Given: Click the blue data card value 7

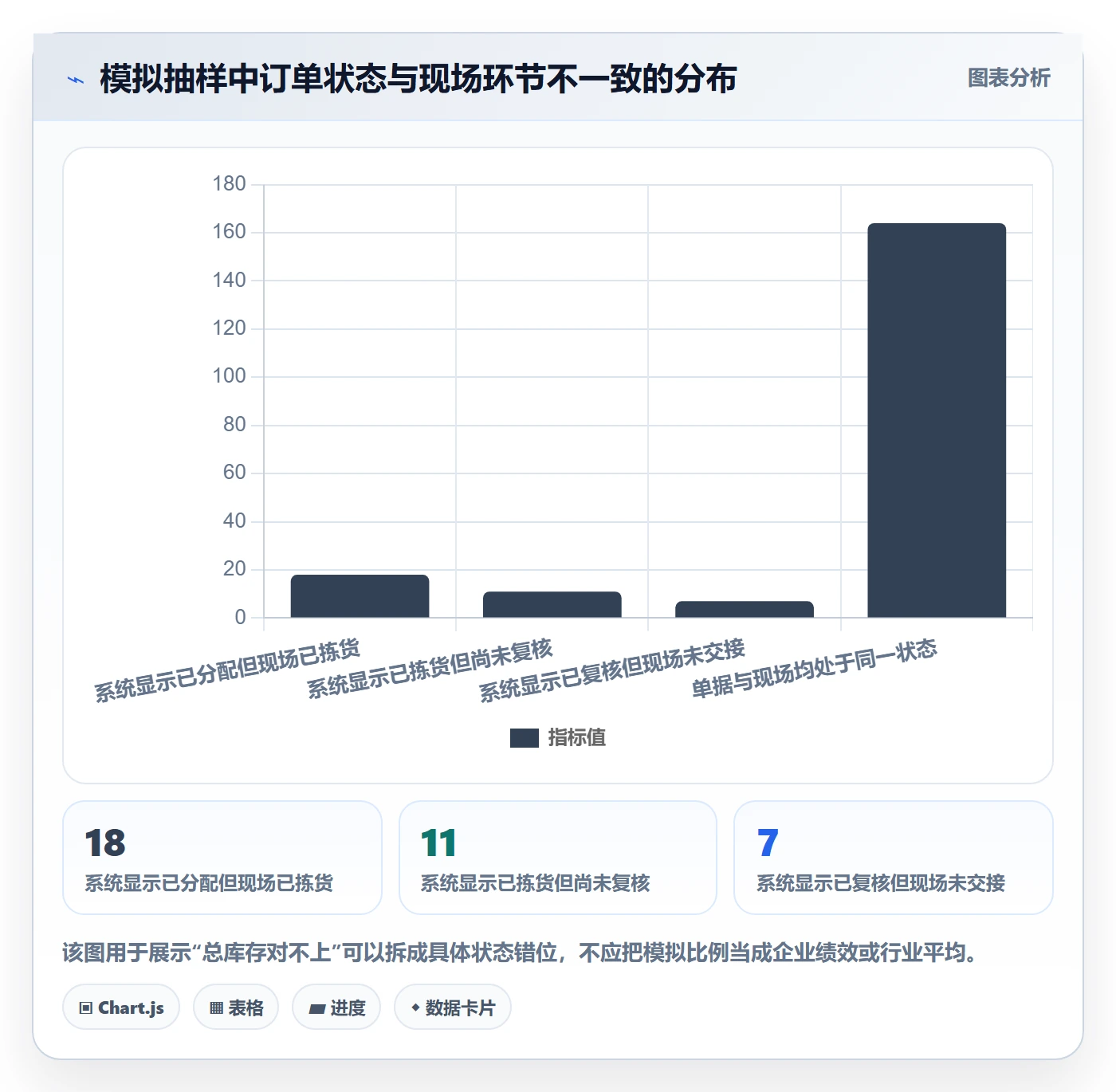Looking at the screenshot, I should pyautogui.click(x=768, y=843).
